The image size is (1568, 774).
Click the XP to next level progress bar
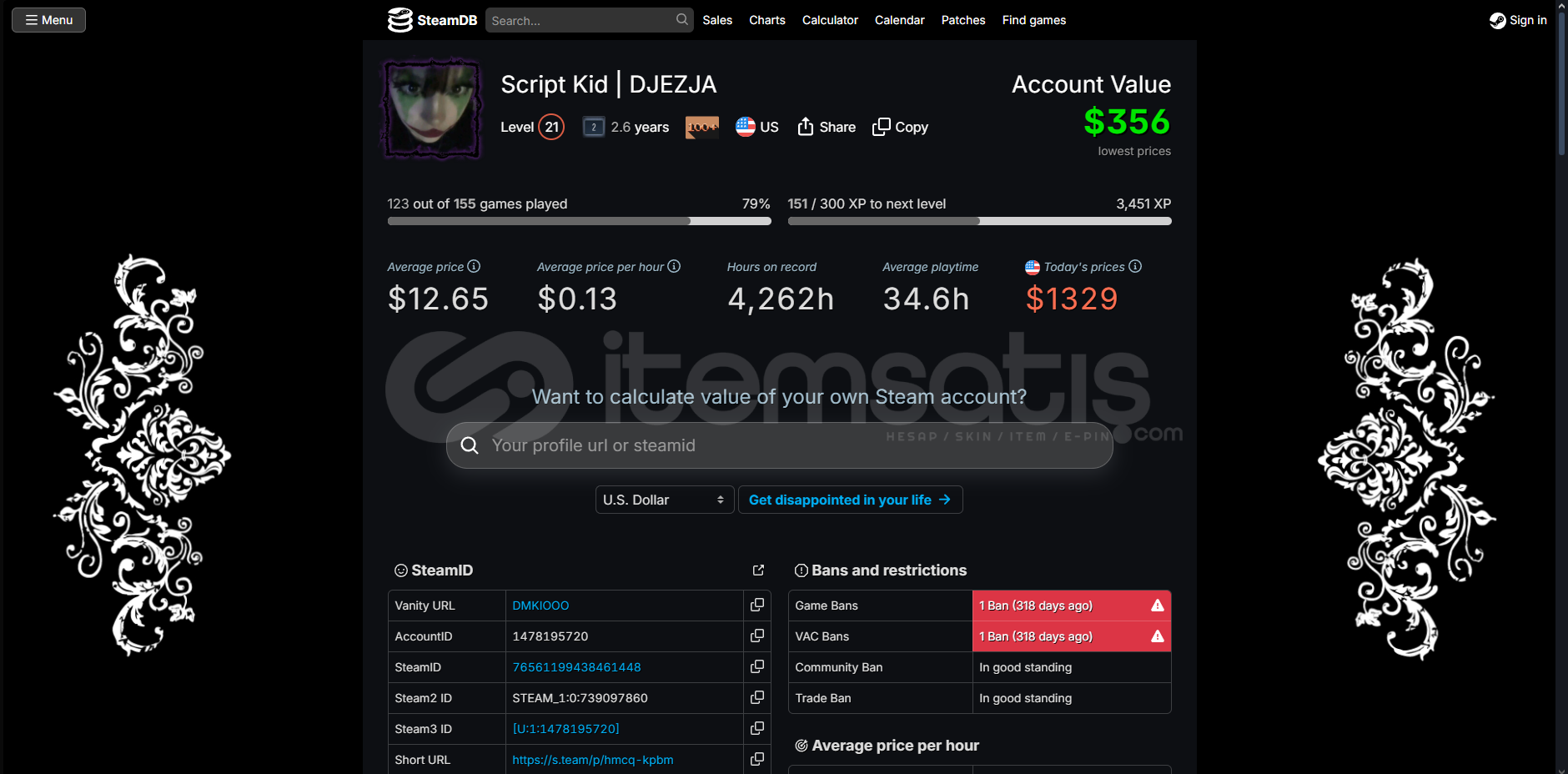coord(979,221)
